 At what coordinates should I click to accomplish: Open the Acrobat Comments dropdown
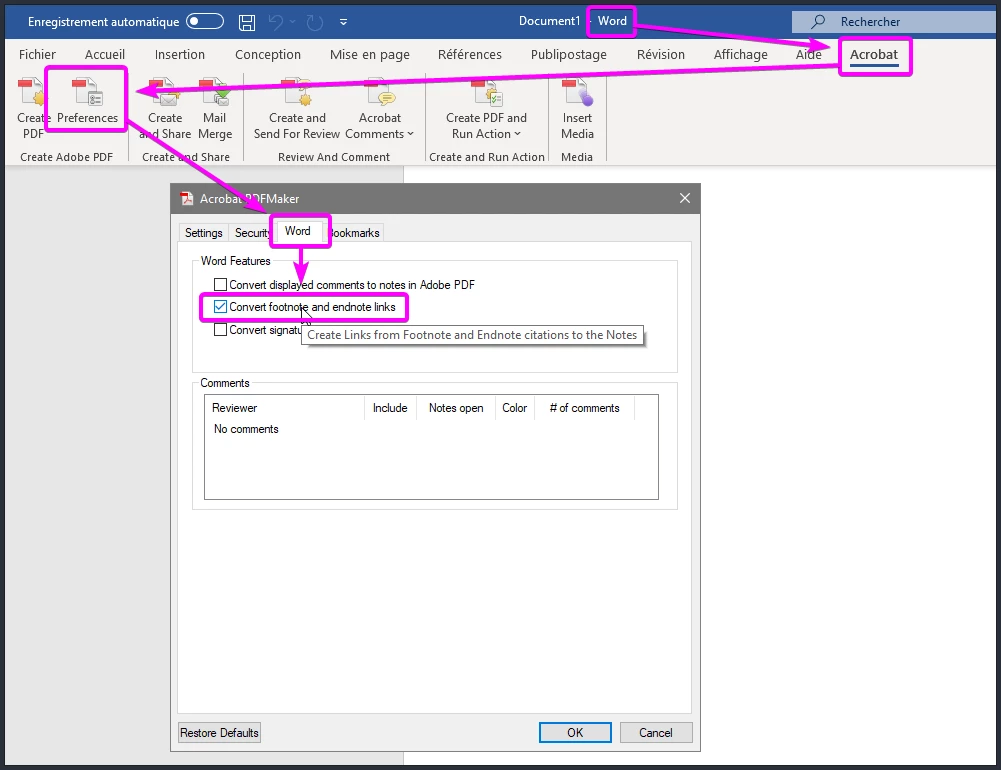380,109
